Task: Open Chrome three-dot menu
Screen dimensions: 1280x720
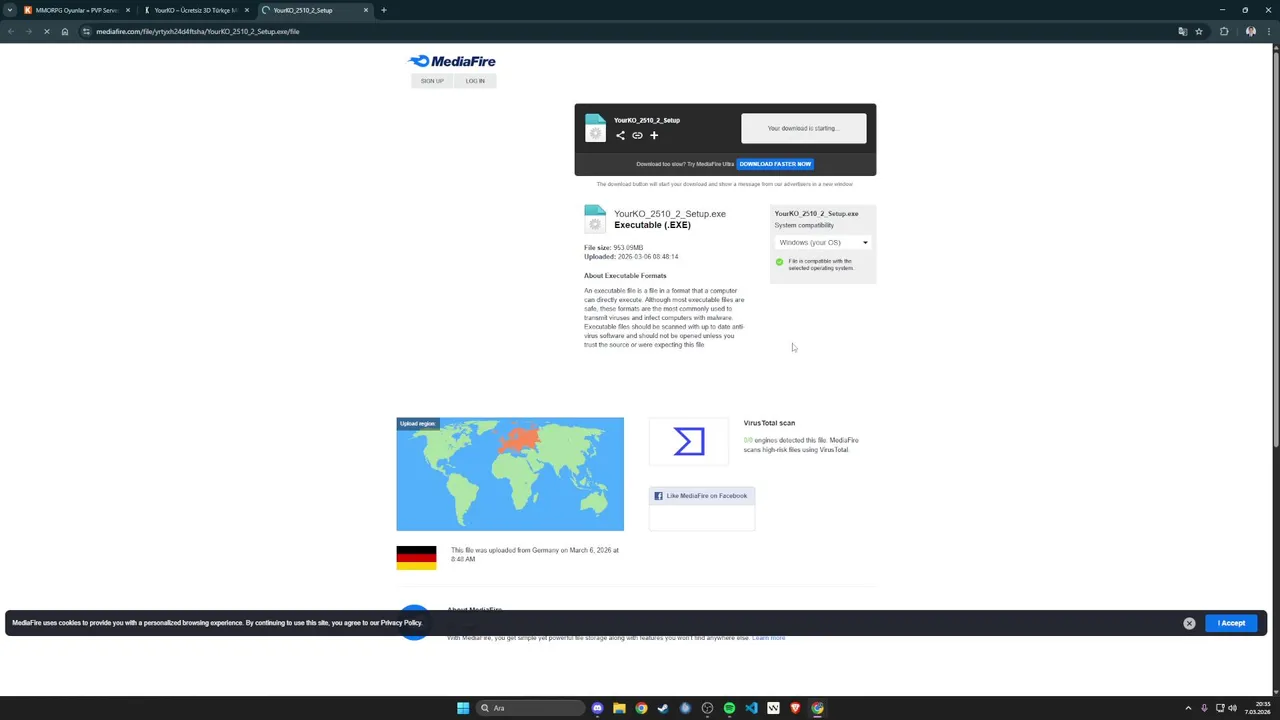Action: (1268, 31)
